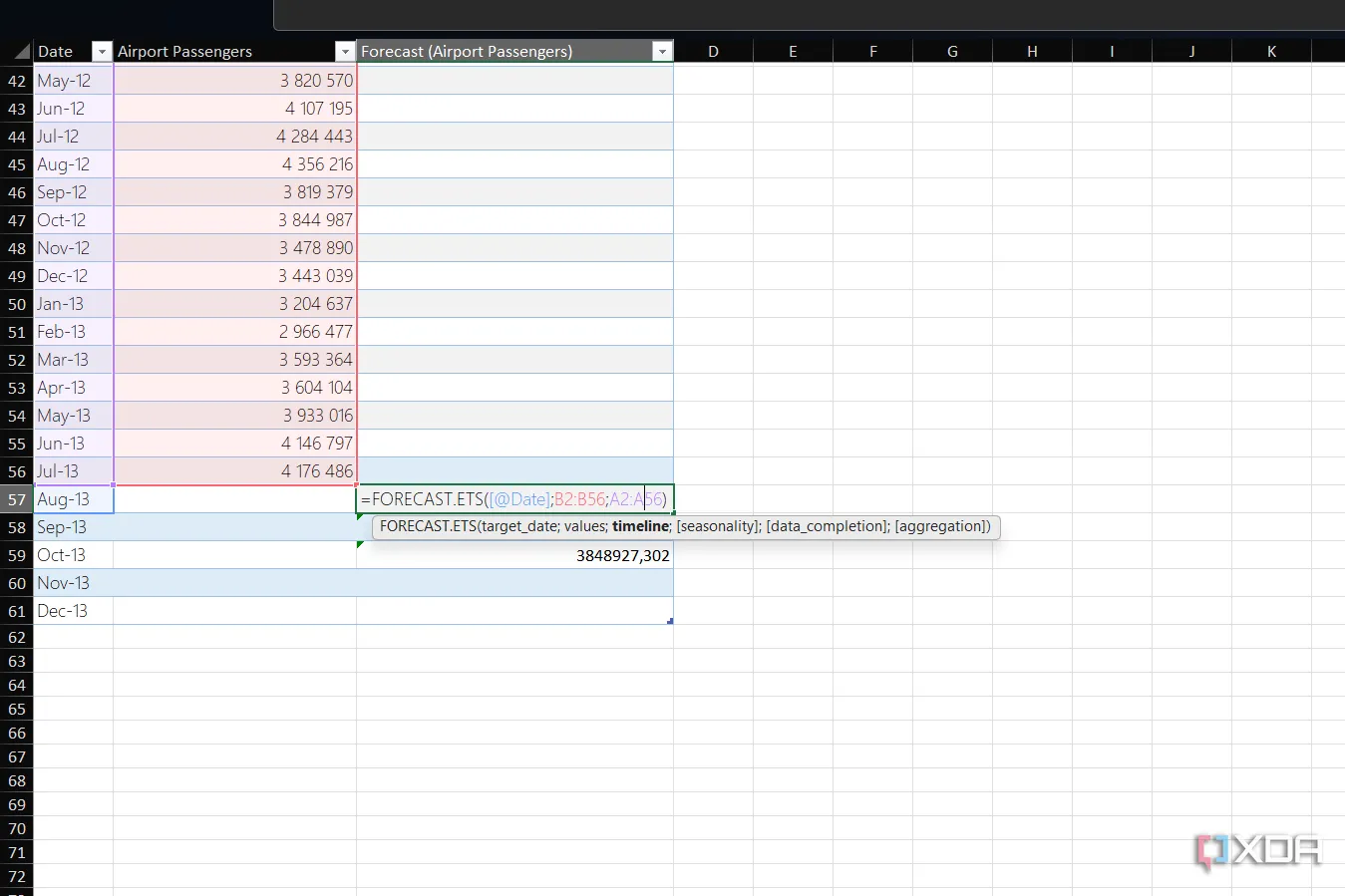Click target_date in the formula tooltip
This screenshot has width=1345, height=896.
(x=518, y=526)
